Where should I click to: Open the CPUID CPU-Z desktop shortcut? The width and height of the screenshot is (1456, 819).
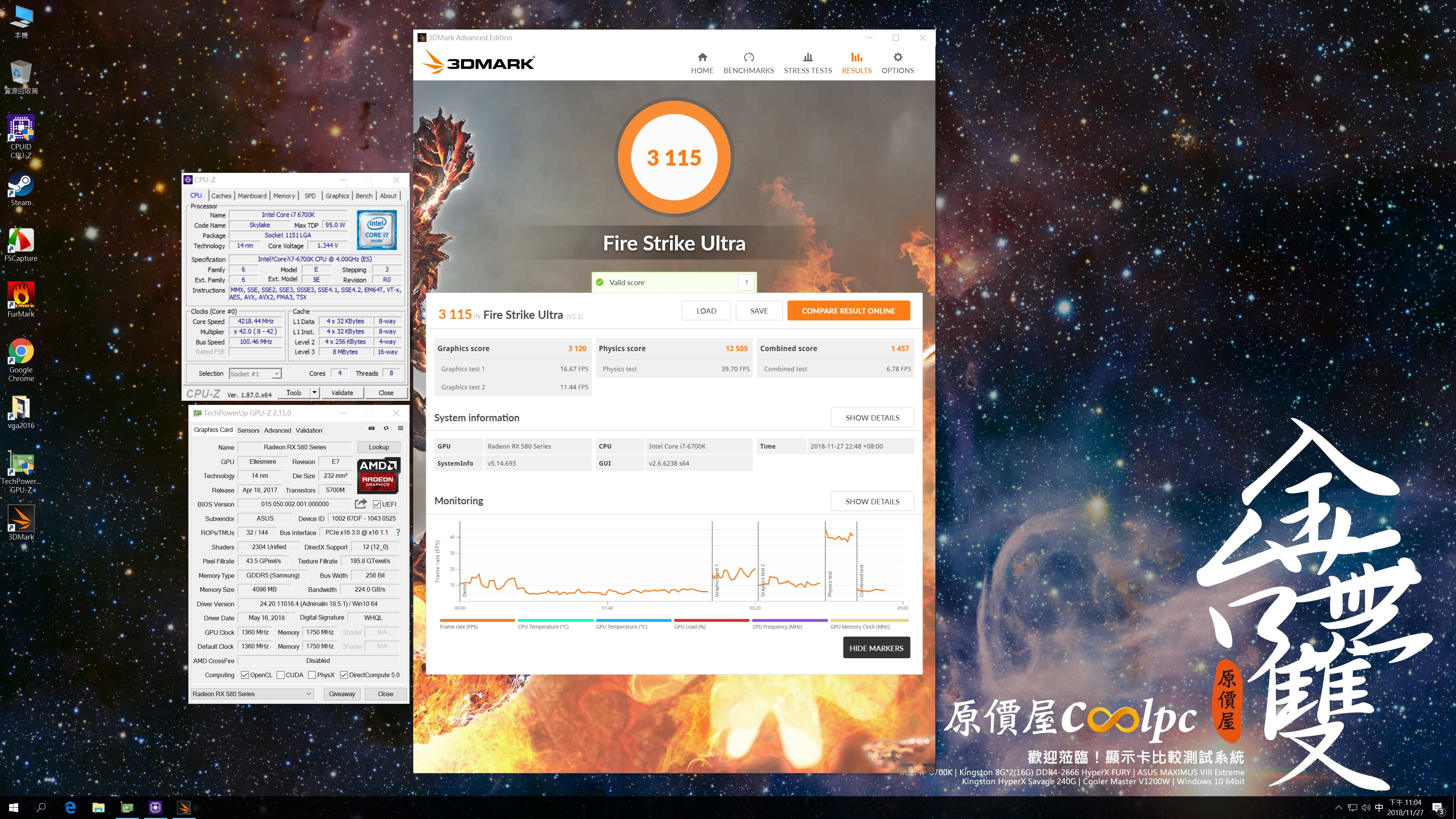point(21,136)
